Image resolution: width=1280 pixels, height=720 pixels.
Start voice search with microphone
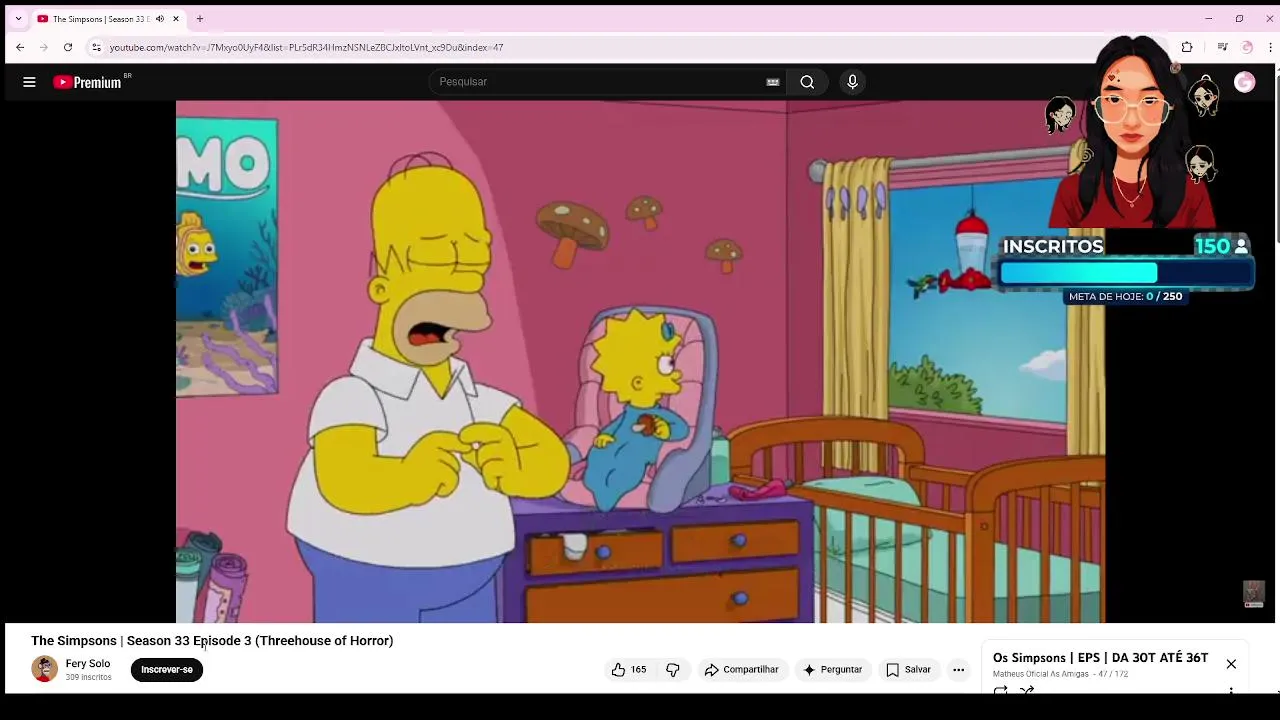click(x=852, y=82)
